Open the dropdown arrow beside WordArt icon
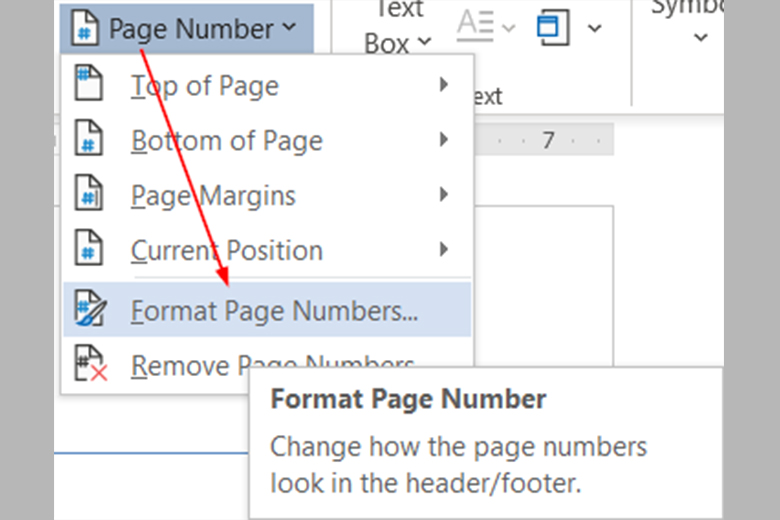780x520 pixels. coord(508,28)
